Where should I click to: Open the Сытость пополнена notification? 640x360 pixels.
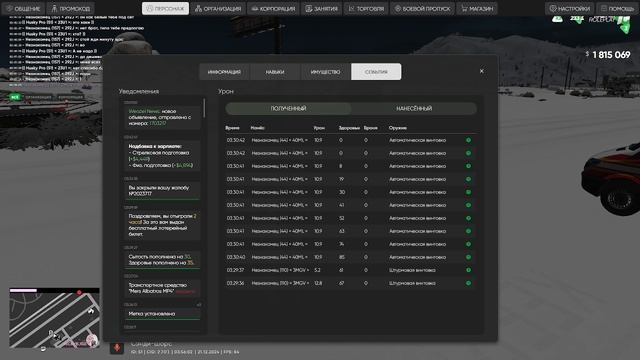tap(162, 260)
